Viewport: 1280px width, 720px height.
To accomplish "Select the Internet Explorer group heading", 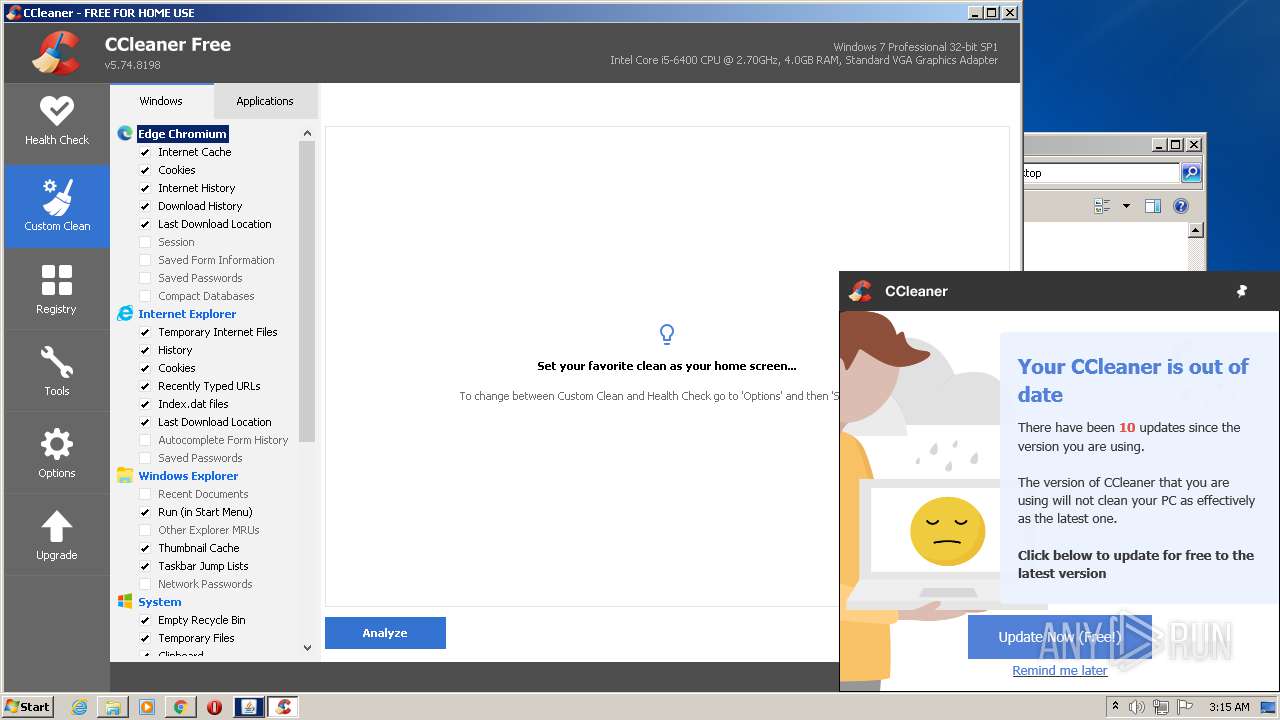I will point(187,314).
